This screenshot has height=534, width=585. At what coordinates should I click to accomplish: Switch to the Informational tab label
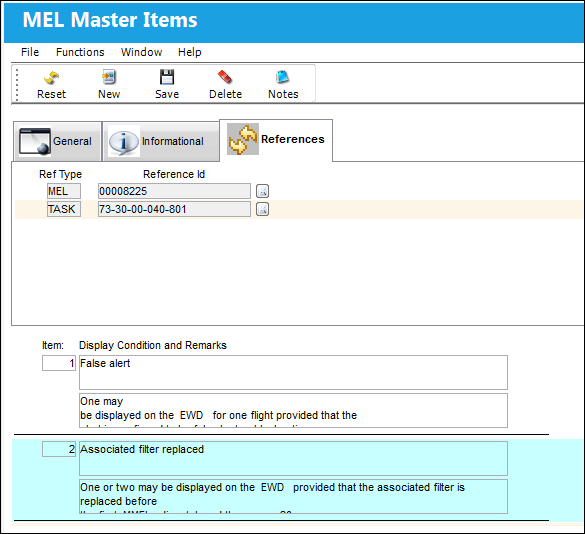(173, 141)
